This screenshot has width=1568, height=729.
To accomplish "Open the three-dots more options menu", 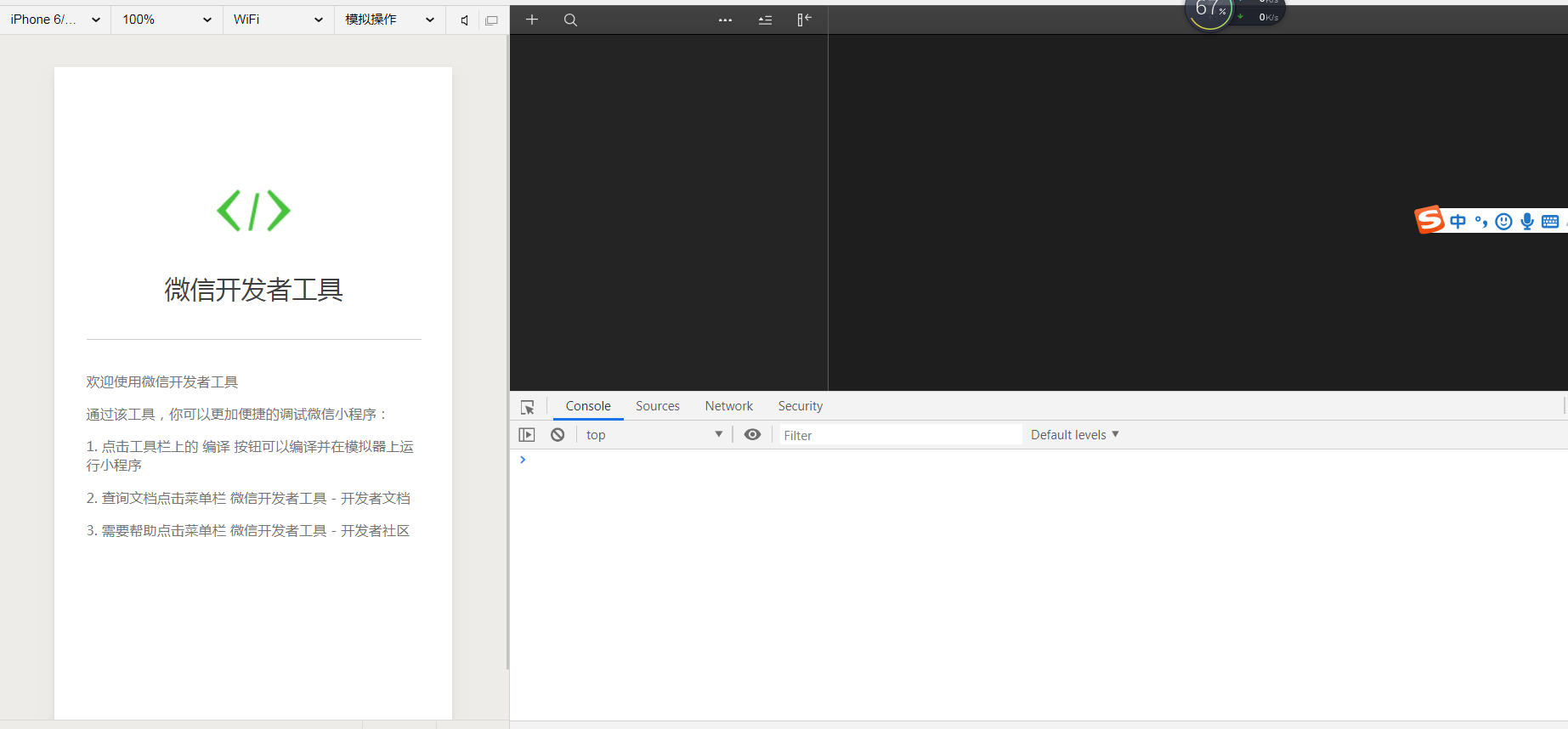I will [x=725, y=20].
